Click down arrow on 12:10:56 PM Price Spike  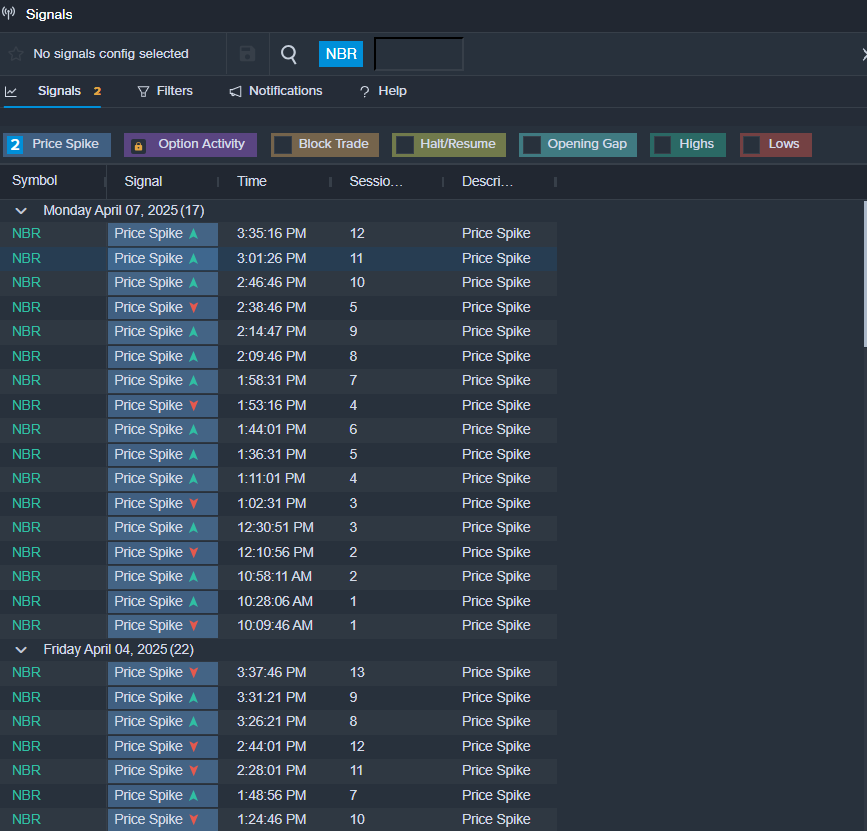click(194, 552)
